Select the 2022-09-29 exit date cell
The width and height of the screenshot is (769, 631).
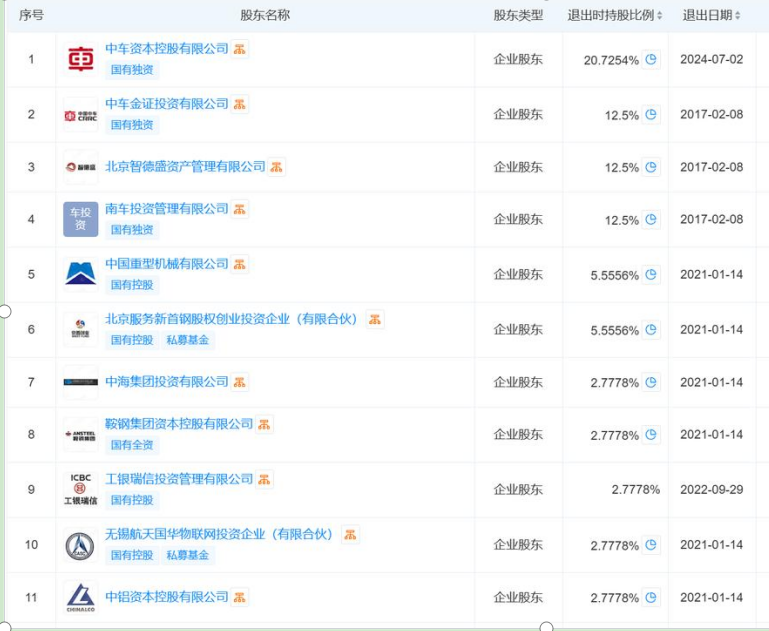(x=712, y=489)
